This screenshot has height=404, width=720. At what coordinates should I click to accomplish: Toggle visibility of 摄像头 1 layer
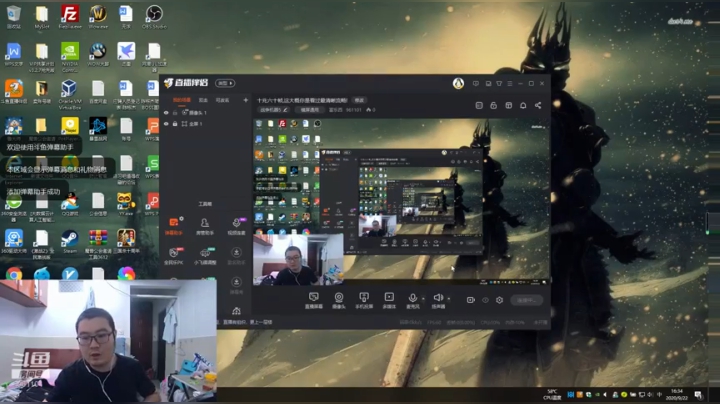point(166,112)
